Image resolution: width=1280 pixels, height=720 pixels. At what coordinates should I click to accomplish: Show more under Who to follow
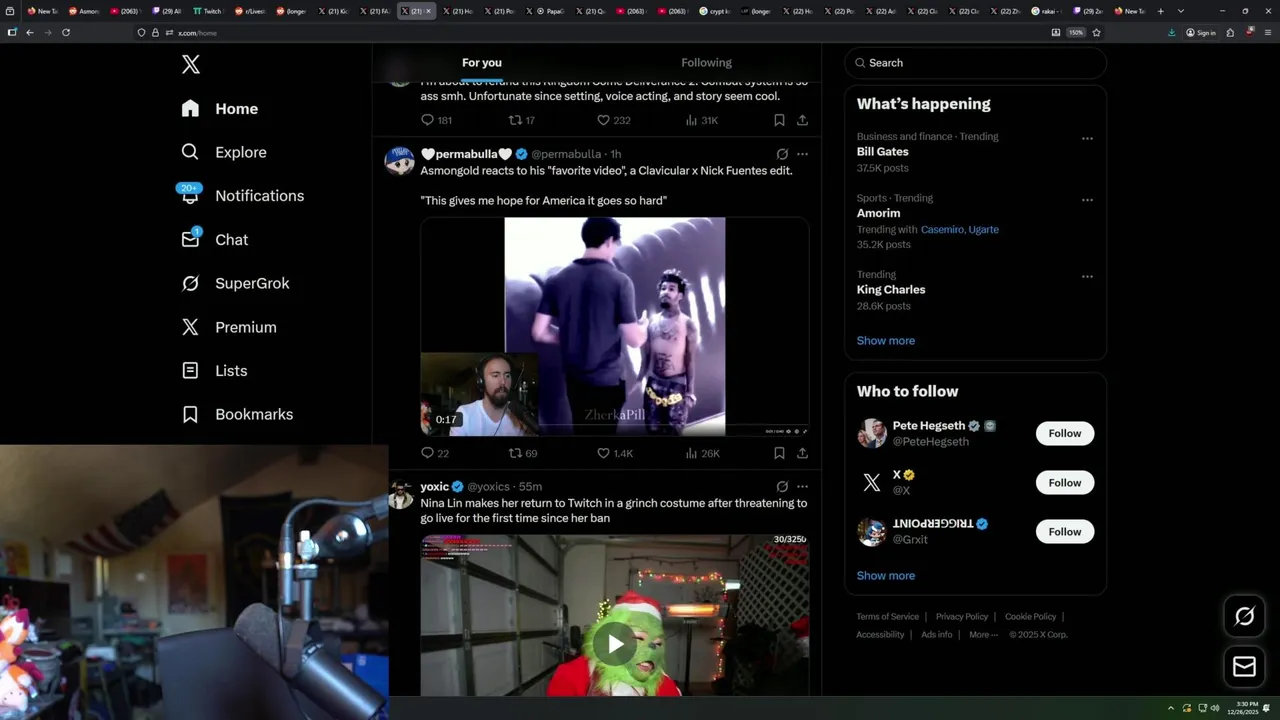click(886, 576)
